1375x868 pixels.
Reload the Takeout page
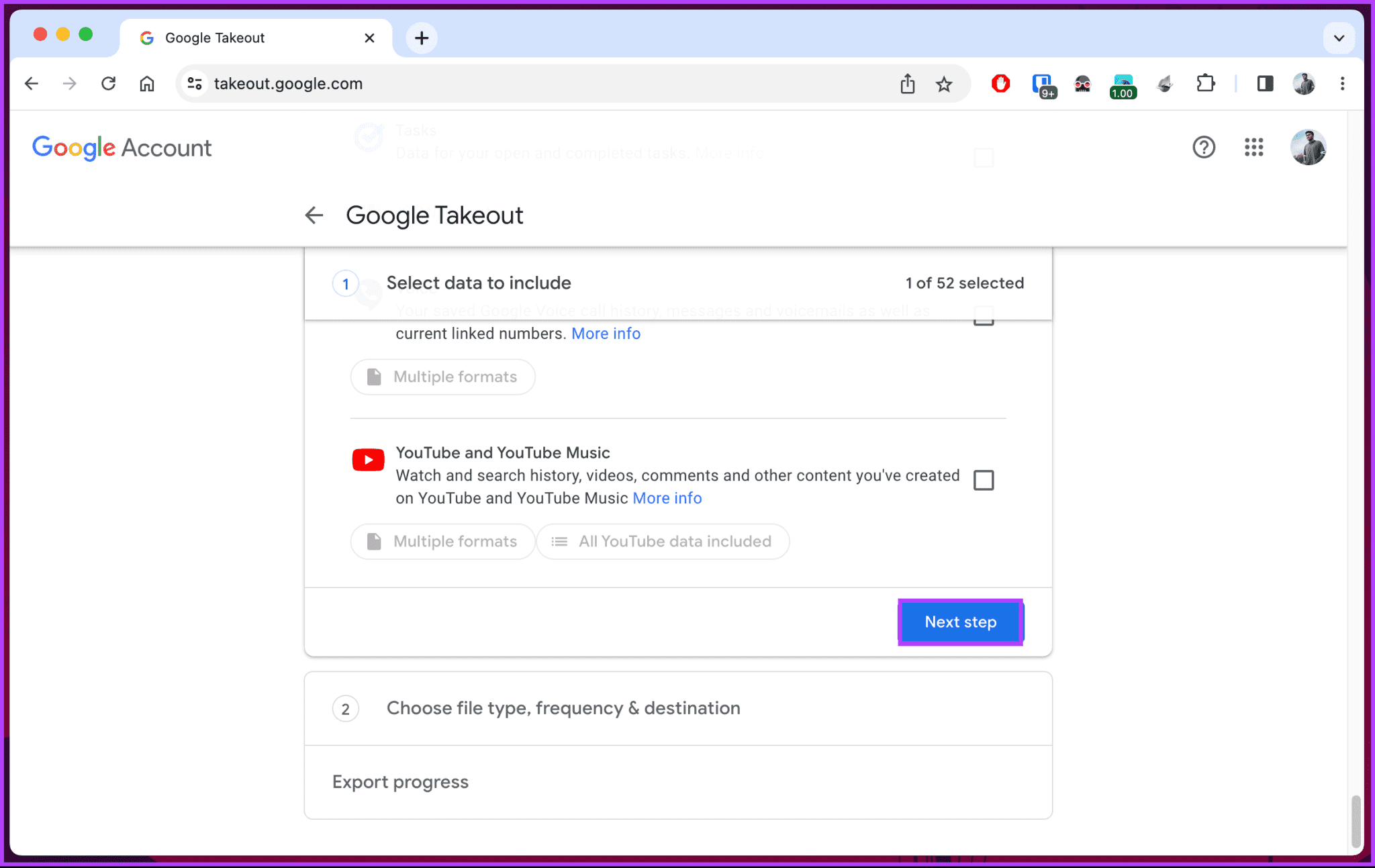(x=109, y=84)
